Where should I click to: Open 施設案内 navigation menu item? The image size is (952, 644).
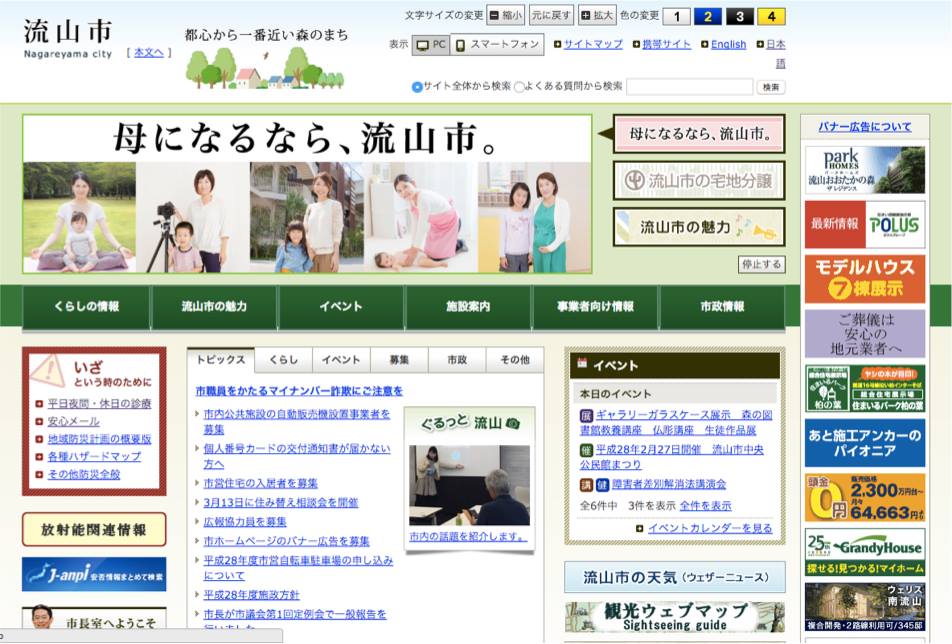[468, 307]
